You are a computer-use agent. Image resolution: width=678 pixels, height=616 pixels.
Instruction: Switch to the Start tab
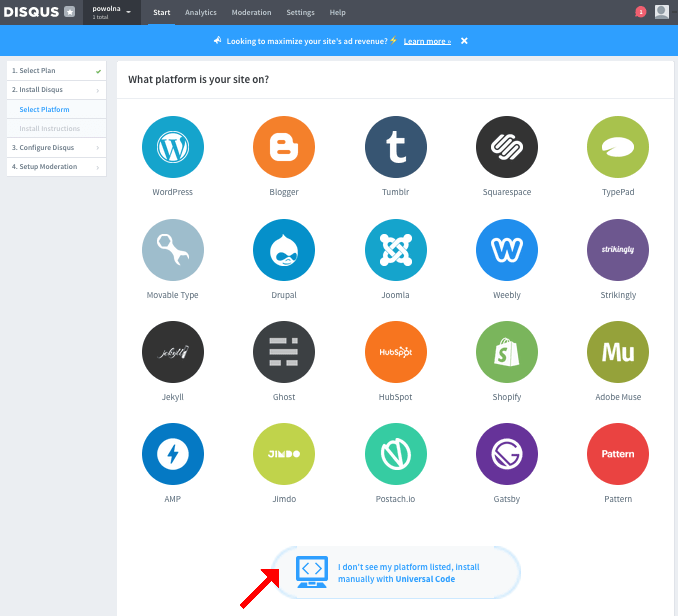point(161,13)
